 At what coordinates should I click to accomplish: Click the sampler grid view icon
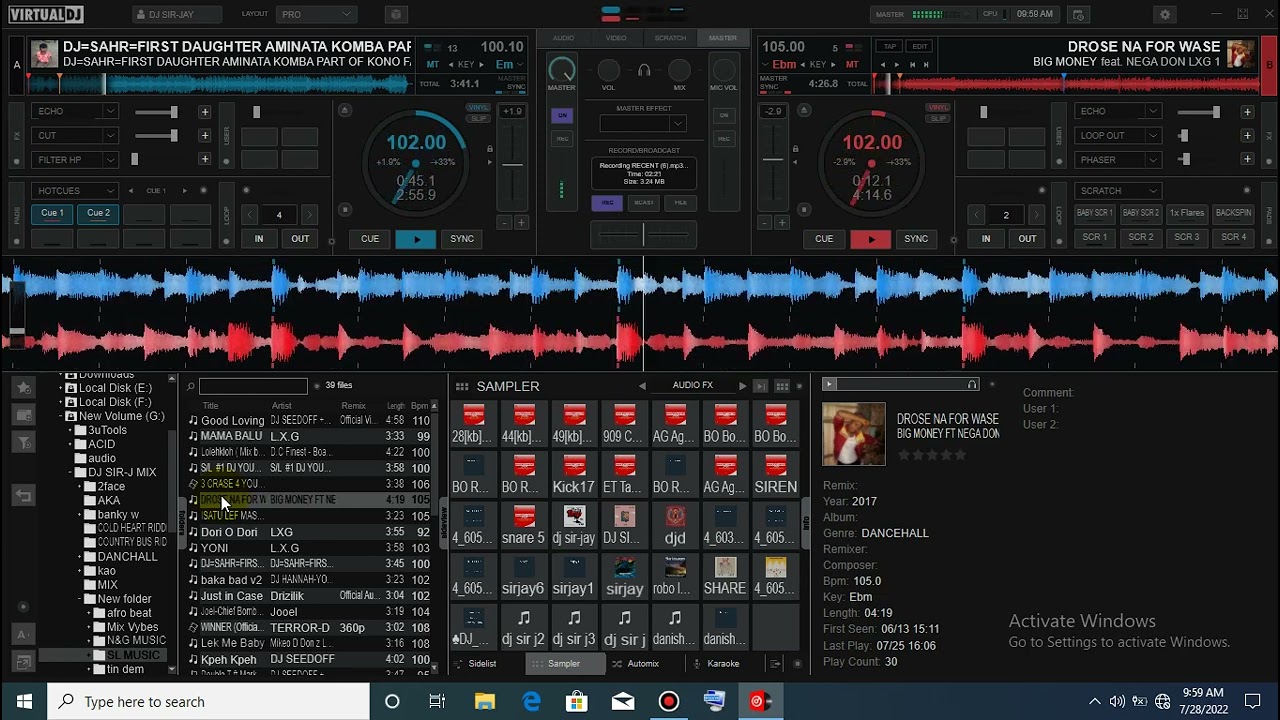click(782, 386)
